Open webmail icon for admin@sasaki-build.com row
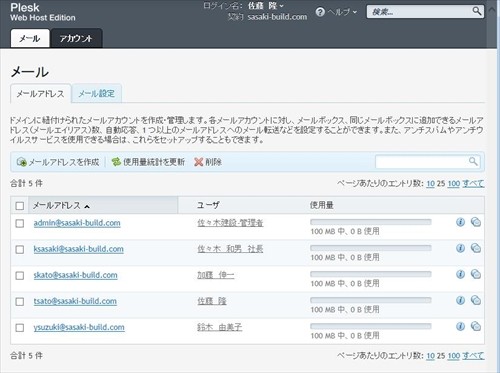Viewport: 500px width, 373px height. [x=476, y=222]
